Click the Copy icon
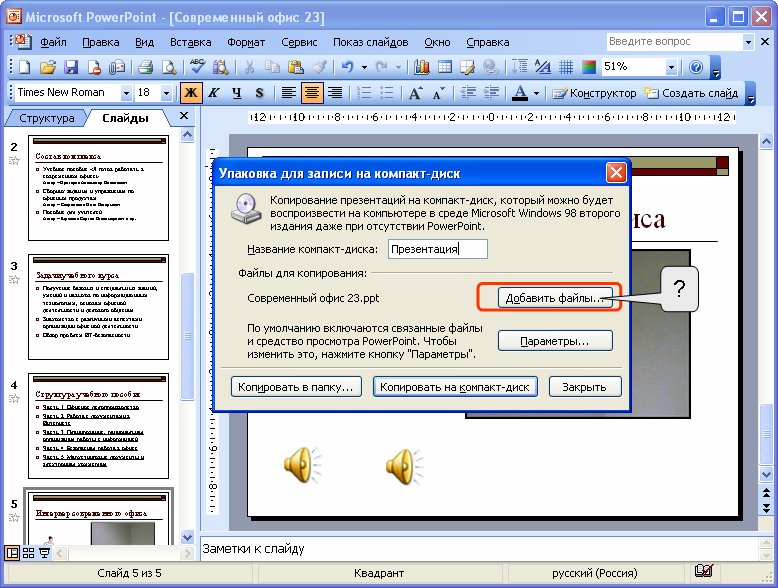Image resolution: width=778 pixels, height=588 pixels. click(x=272, y=67)
